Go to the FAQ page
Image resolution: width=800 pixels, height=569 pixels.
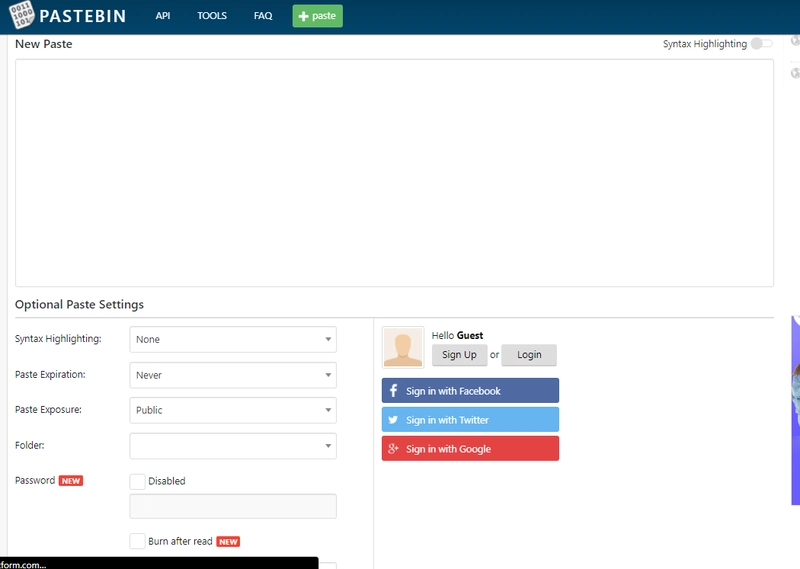click(x=263, y=16)
